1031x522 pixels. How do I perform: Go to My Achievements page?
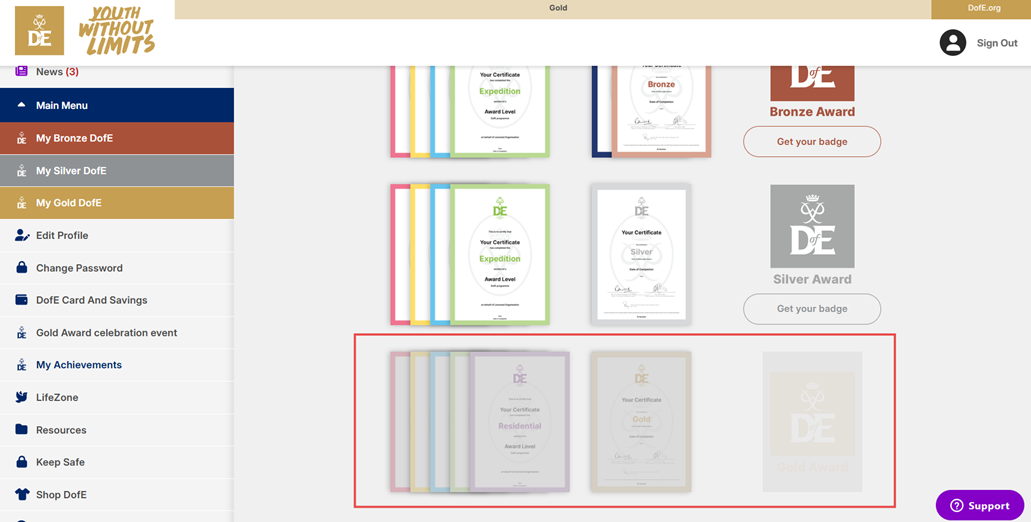(x=79, y=365)
